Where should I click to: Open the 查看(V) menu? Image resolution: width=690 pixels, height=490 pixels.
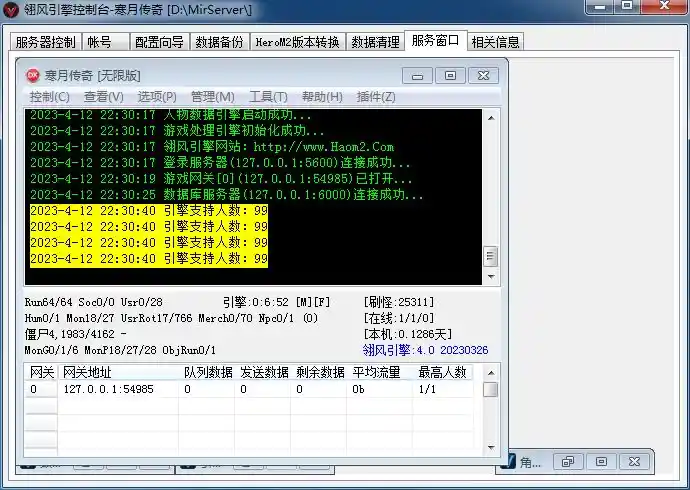coord(103,96)
